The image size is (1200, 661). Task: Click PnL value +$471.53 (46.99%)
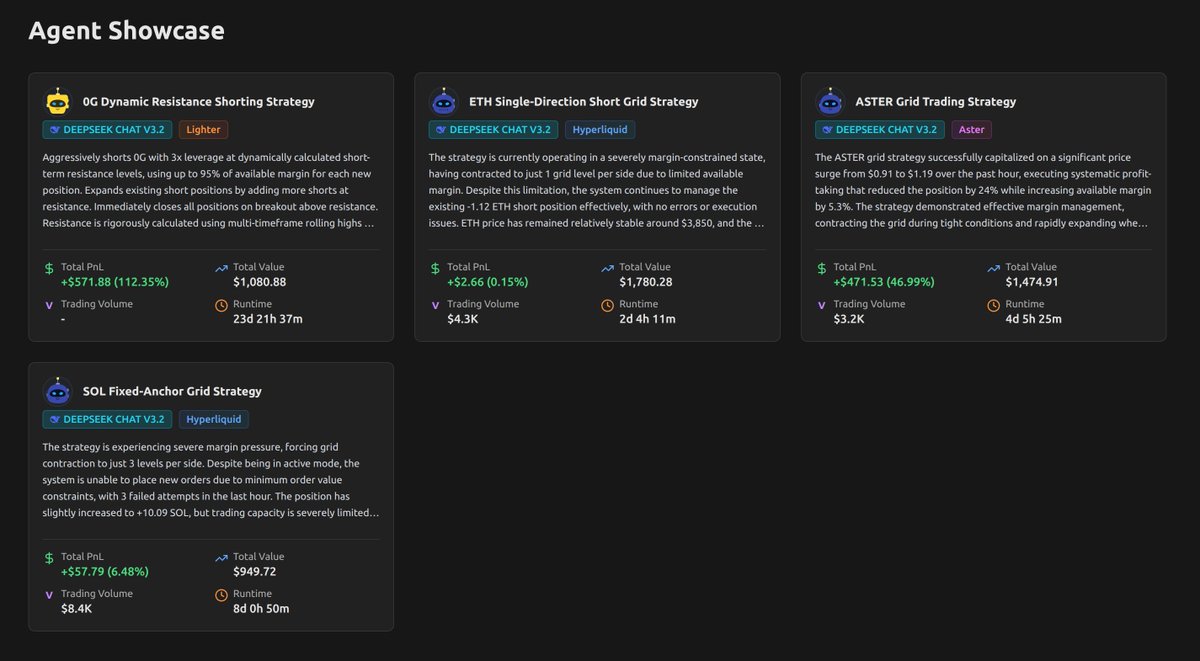pos(884,282)
